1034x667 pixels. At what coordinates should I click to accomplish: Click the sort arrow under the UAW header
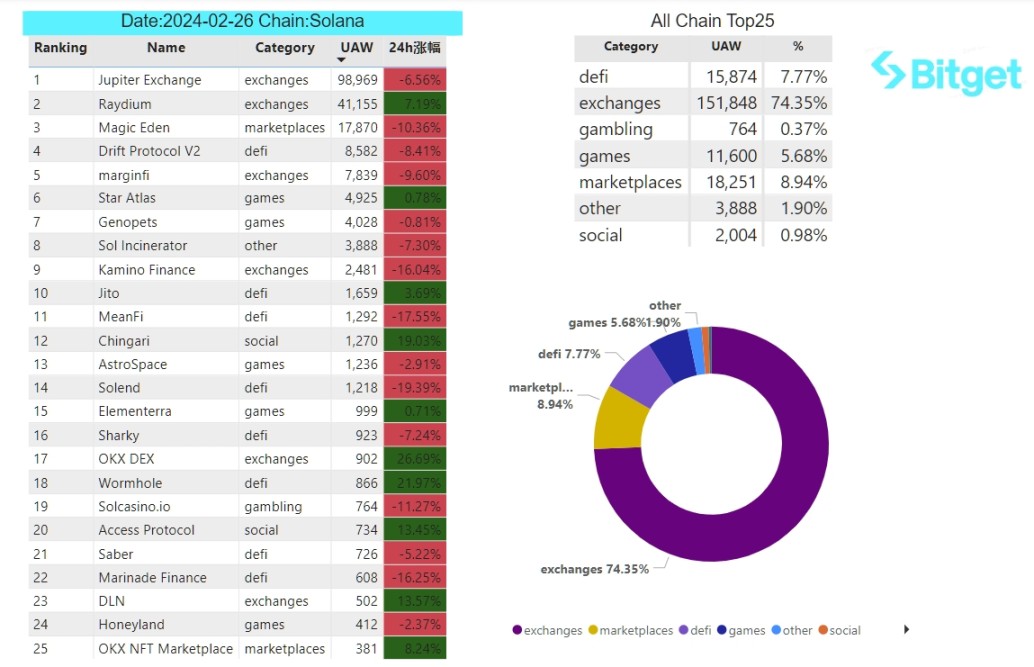click(342, 61)
